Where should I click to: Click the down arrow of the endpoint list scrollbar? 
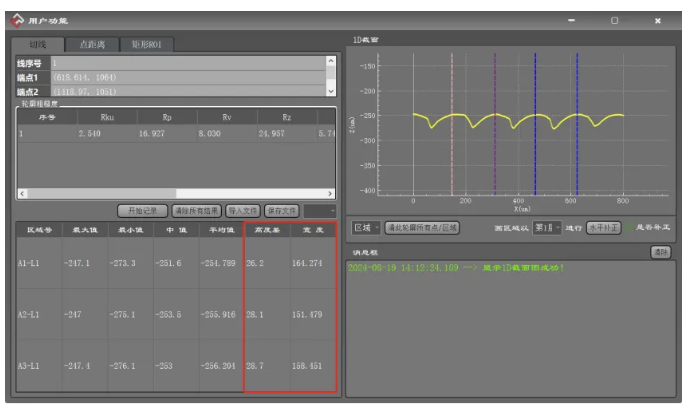pos(332,90)
